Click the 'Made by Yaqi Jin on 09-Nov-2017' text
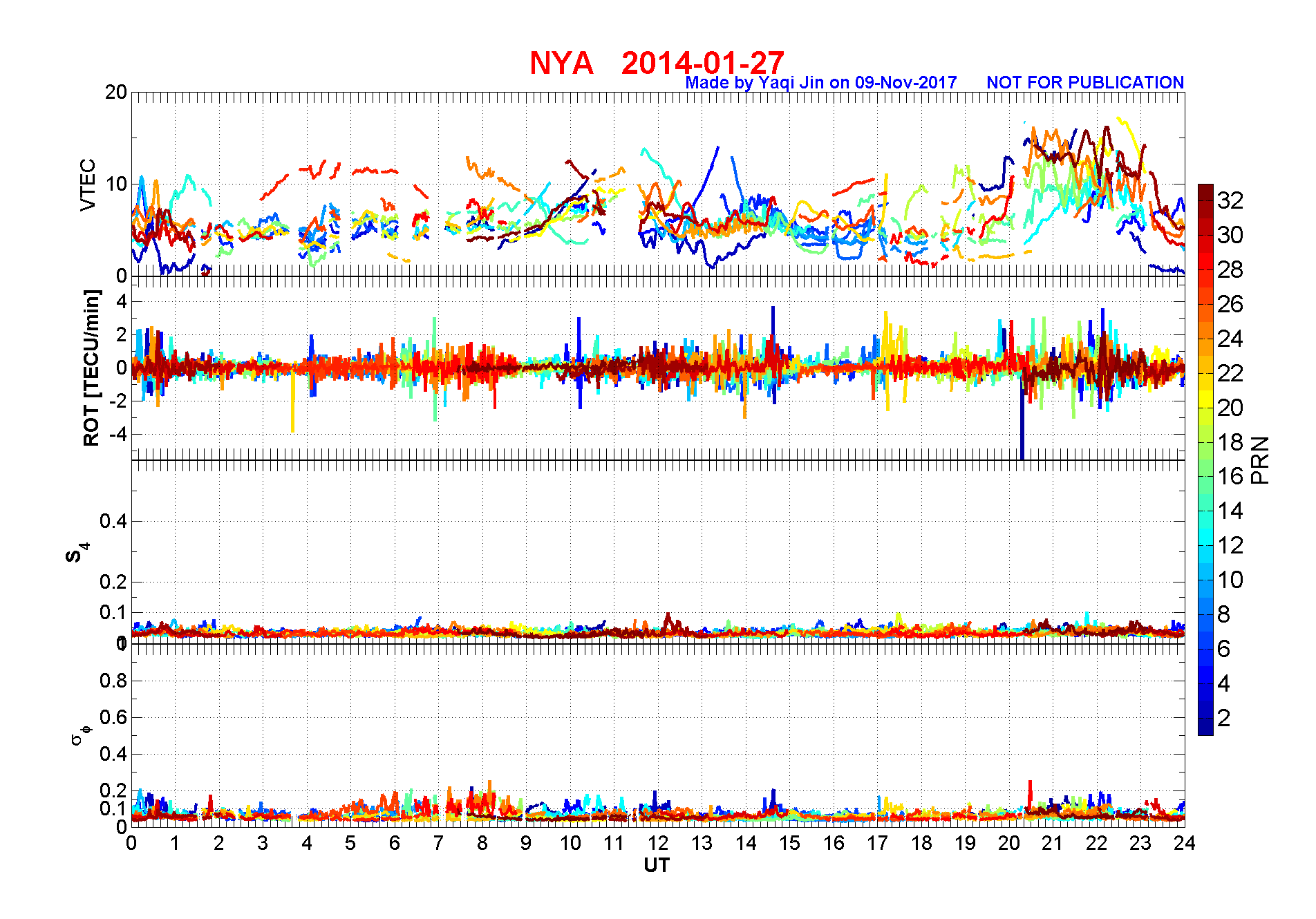 point(821,83)
